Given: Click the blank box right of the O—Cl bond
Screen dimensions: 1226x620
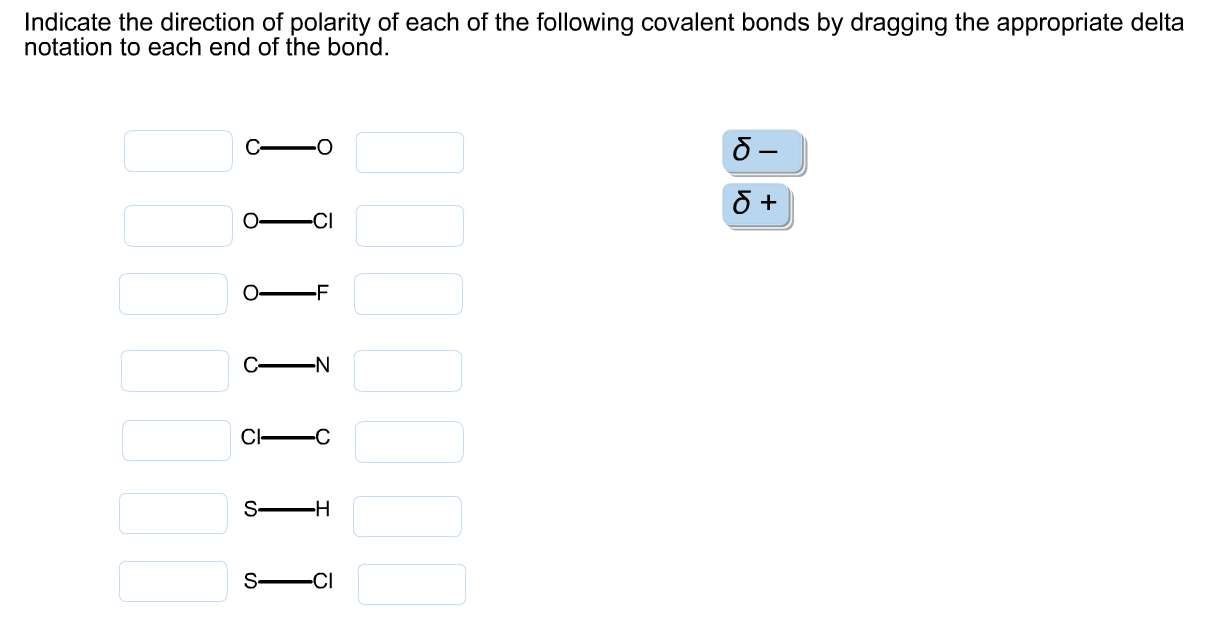Looking at the screenshot, I should (x=409, y=225).
